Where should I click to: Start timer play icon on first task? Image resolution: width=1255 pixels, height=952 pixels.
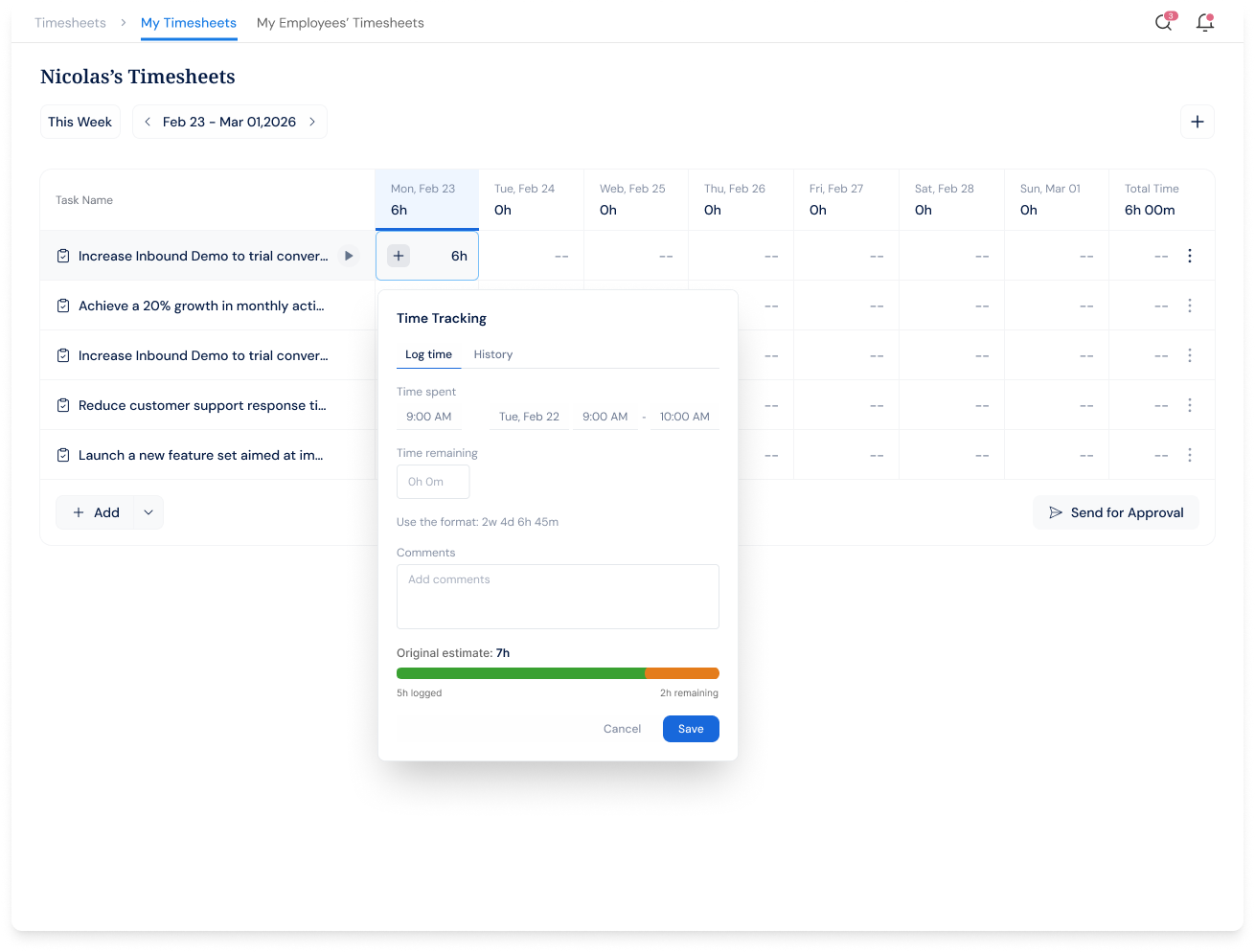coord(349,256)
